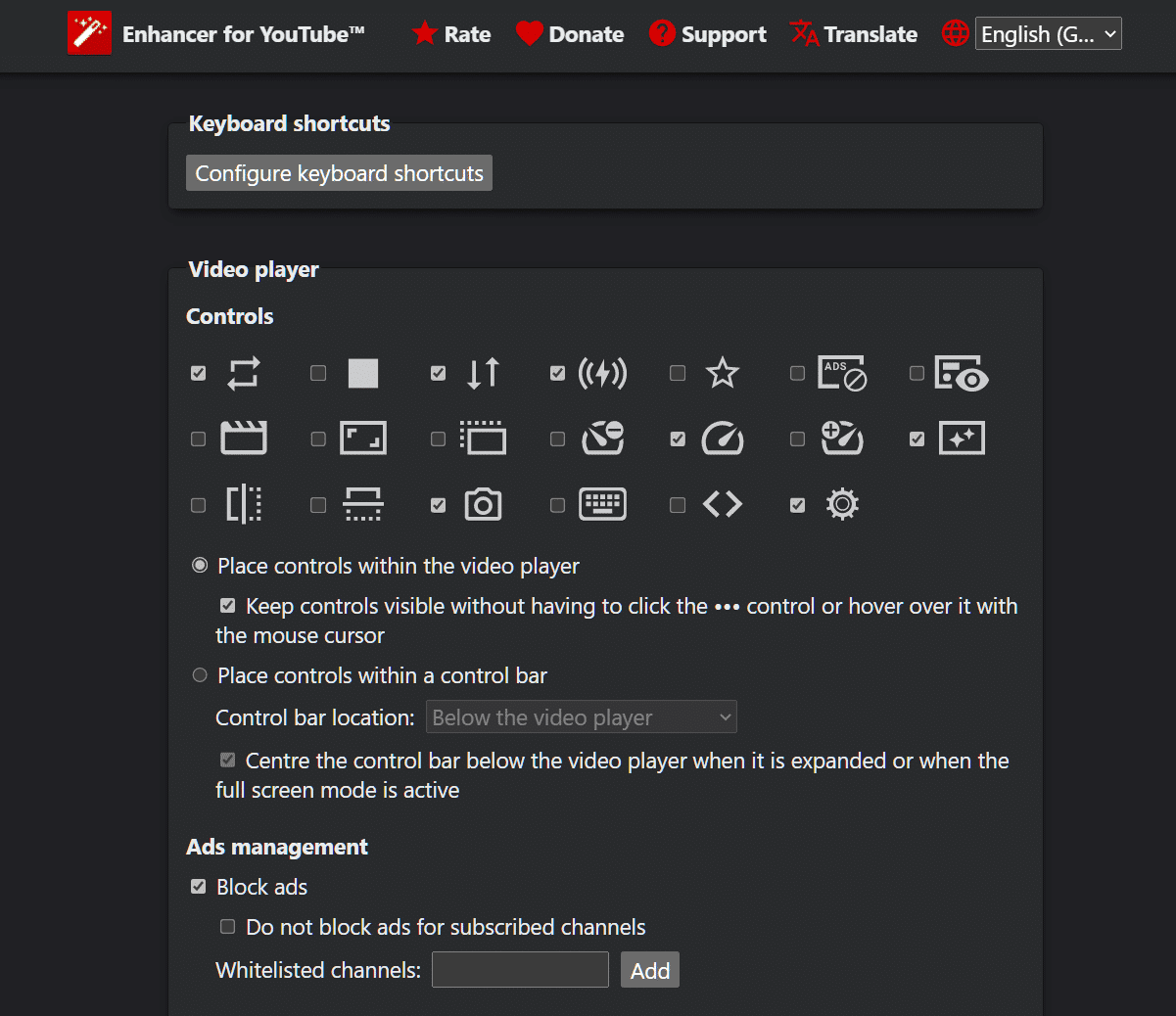This screenshot has height=1016, width=1176.
Task: Check Do not block ads for subscribed channels
Action: [x=227, y=926]
